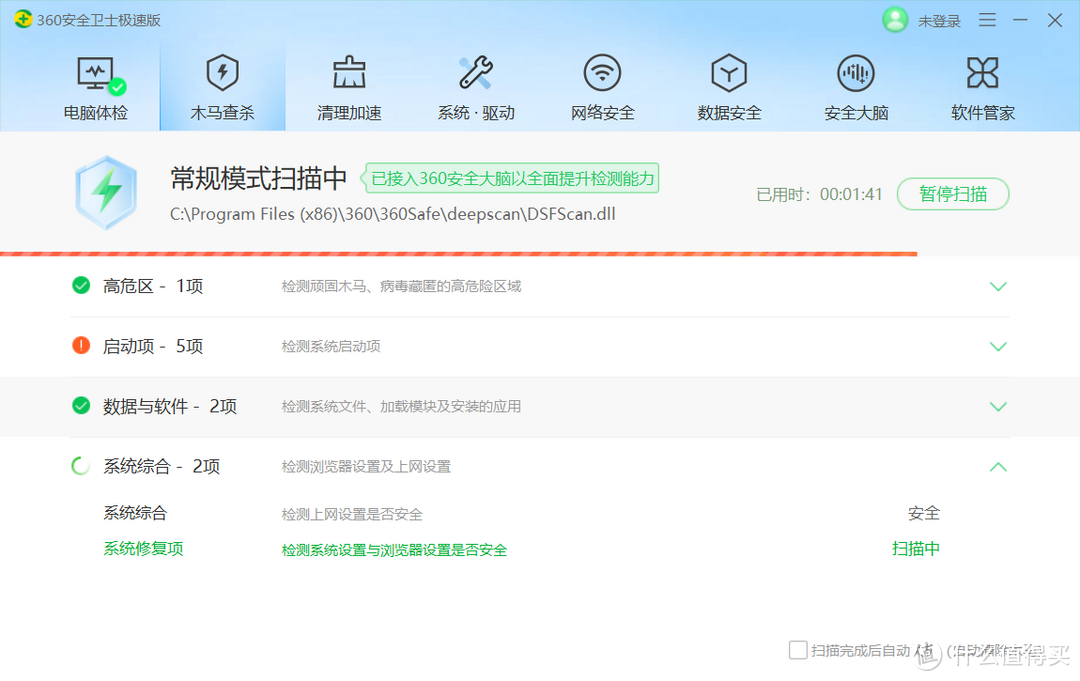The image size is (1080, 681).
Task: Click 检测顽固木马 high-risk description
Action: 401,286
